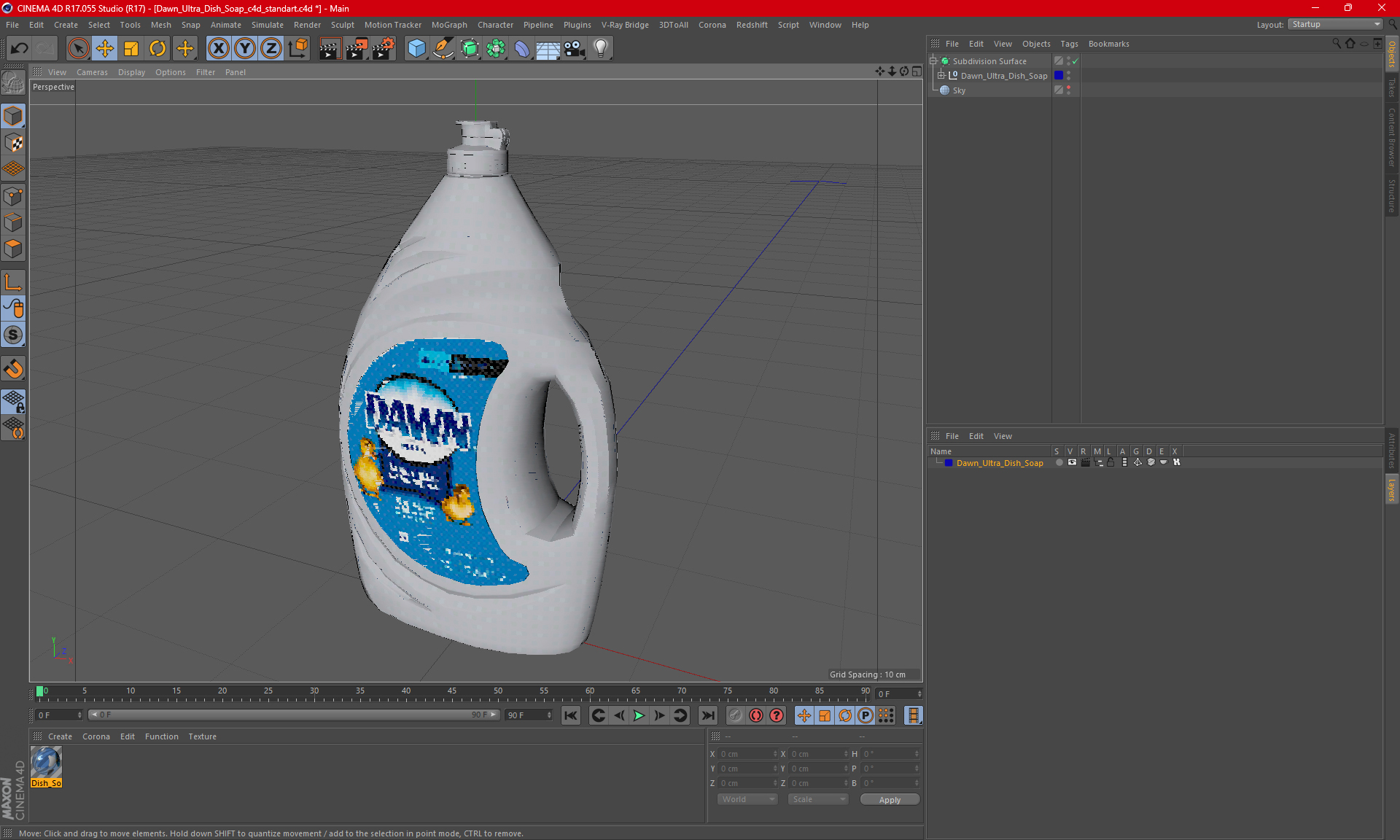Click blue layer swatch of Dawn_Ultra_Dish_Soap
Viewport: 1400px width, 840px height.
[x=1059, y=76]
